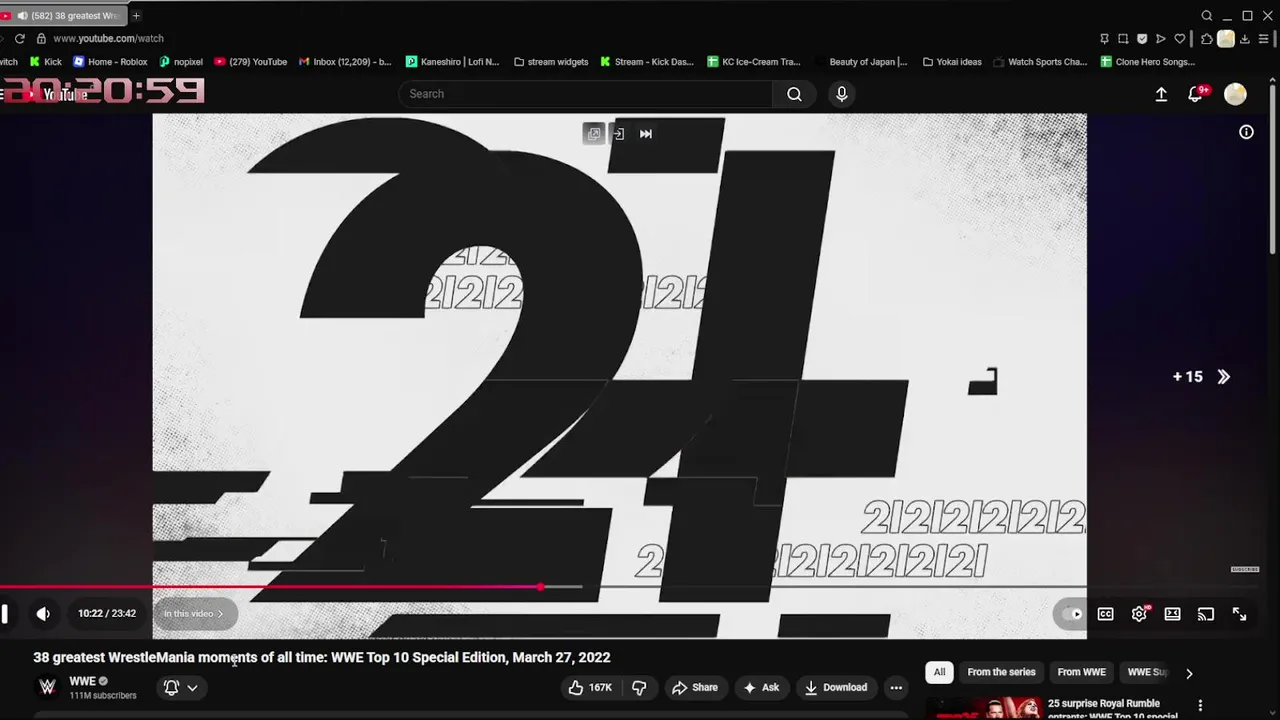Show more filter chips with right chevron

click(1189, 673)
